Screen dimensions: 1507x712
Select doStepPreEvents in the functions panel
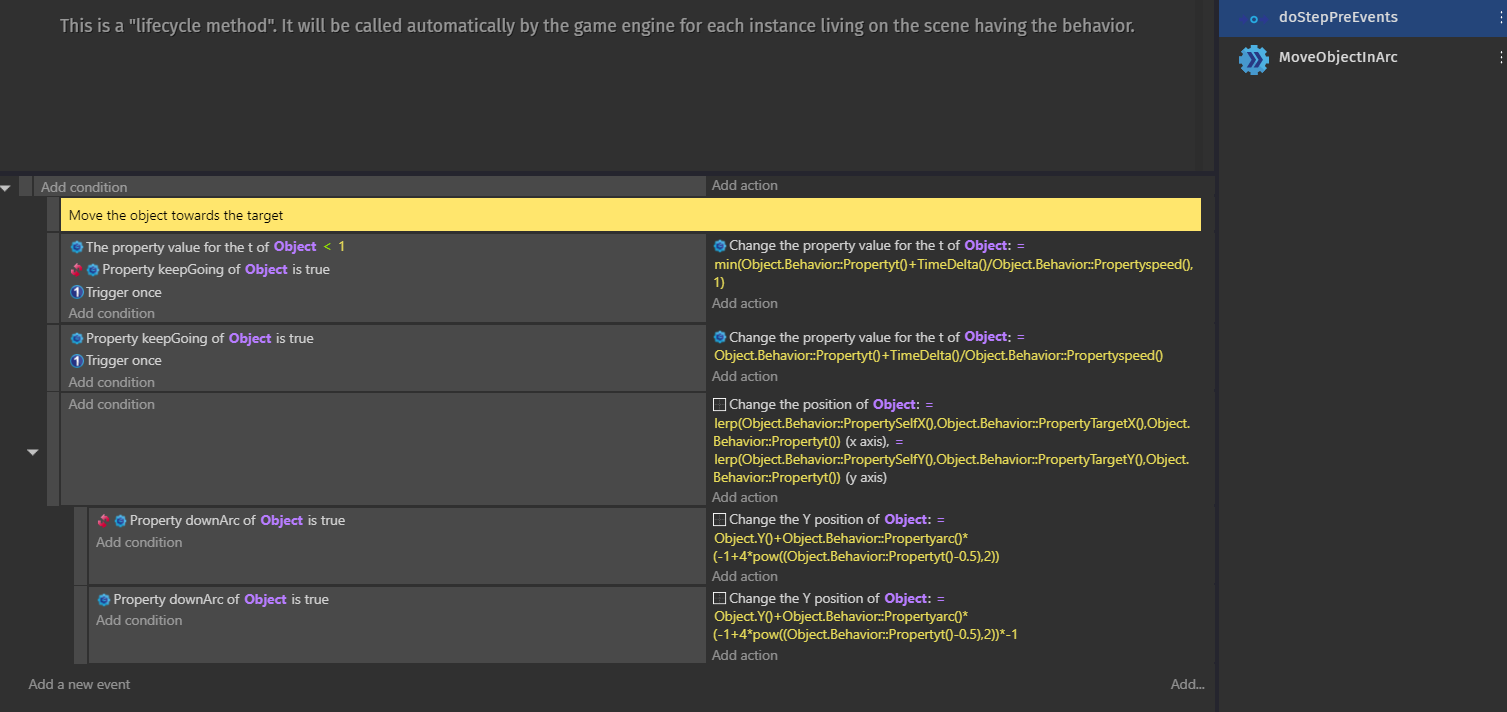tap(1338, 17)
